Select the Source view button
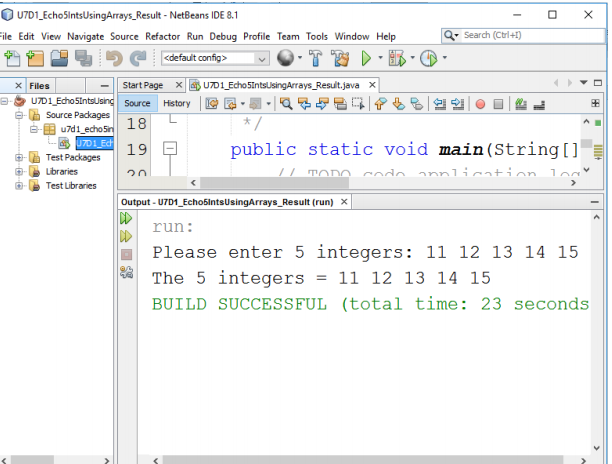The image size is (612, 464). 137,103
